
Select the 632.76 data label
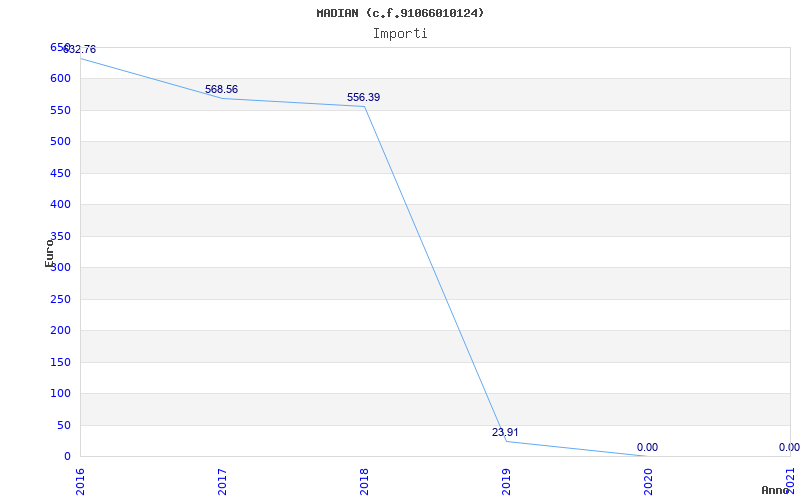pyautogui.click(x=79, y=49)
